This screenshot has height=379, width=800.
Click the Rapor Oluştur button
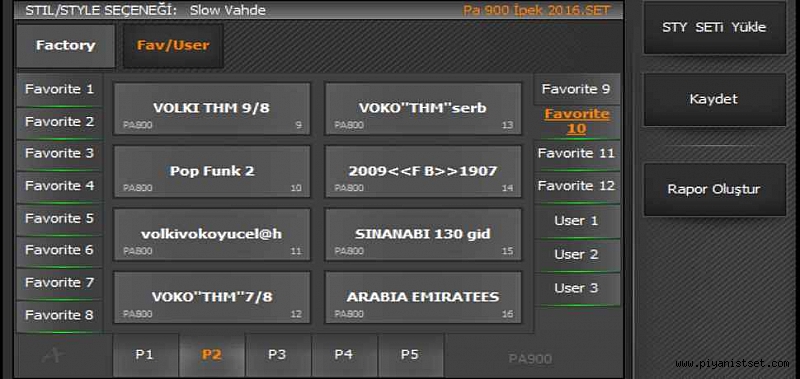714,190
